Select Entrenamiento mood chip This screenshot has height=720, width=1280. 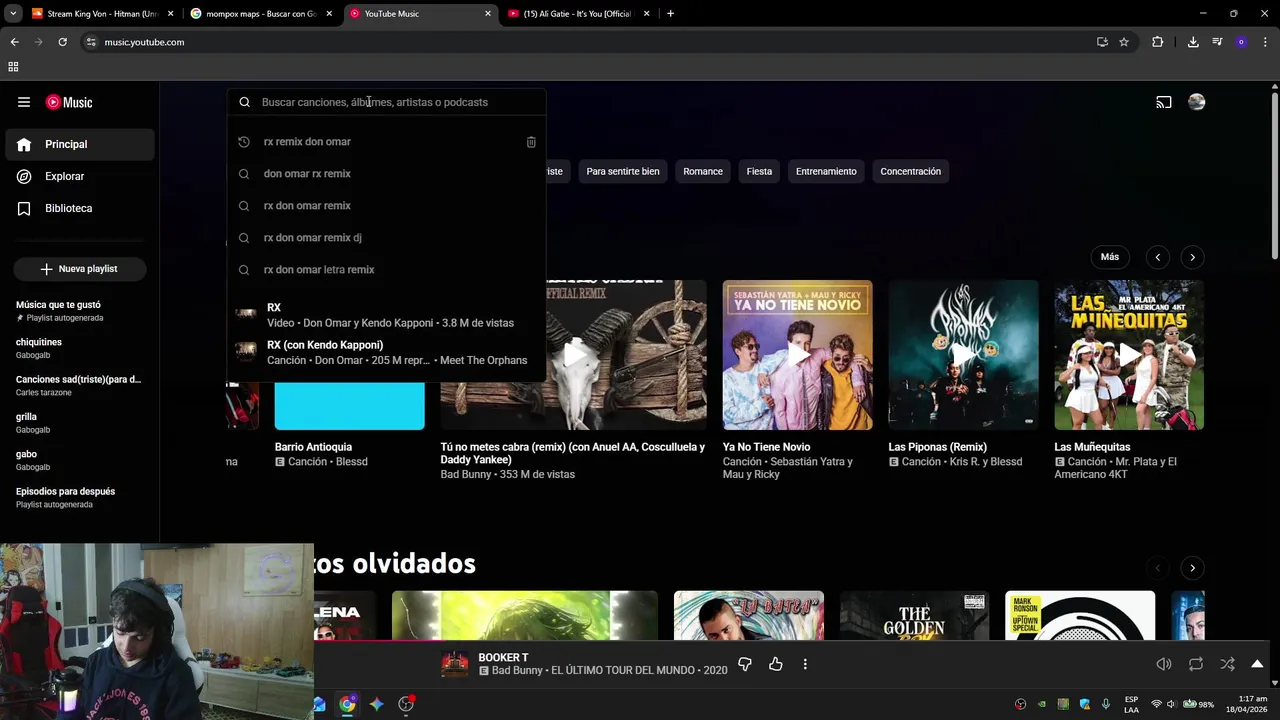point(826,171)
